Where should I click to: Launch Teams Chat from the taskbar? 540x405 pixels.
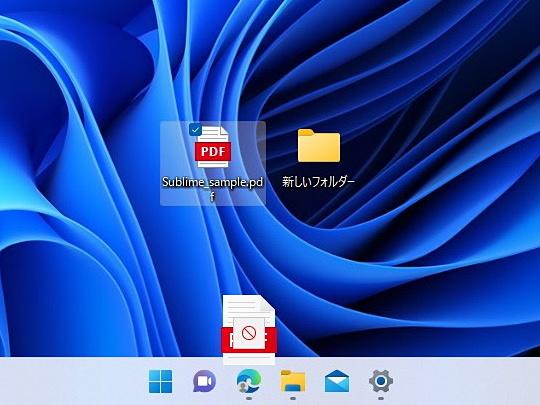point(204,381)
